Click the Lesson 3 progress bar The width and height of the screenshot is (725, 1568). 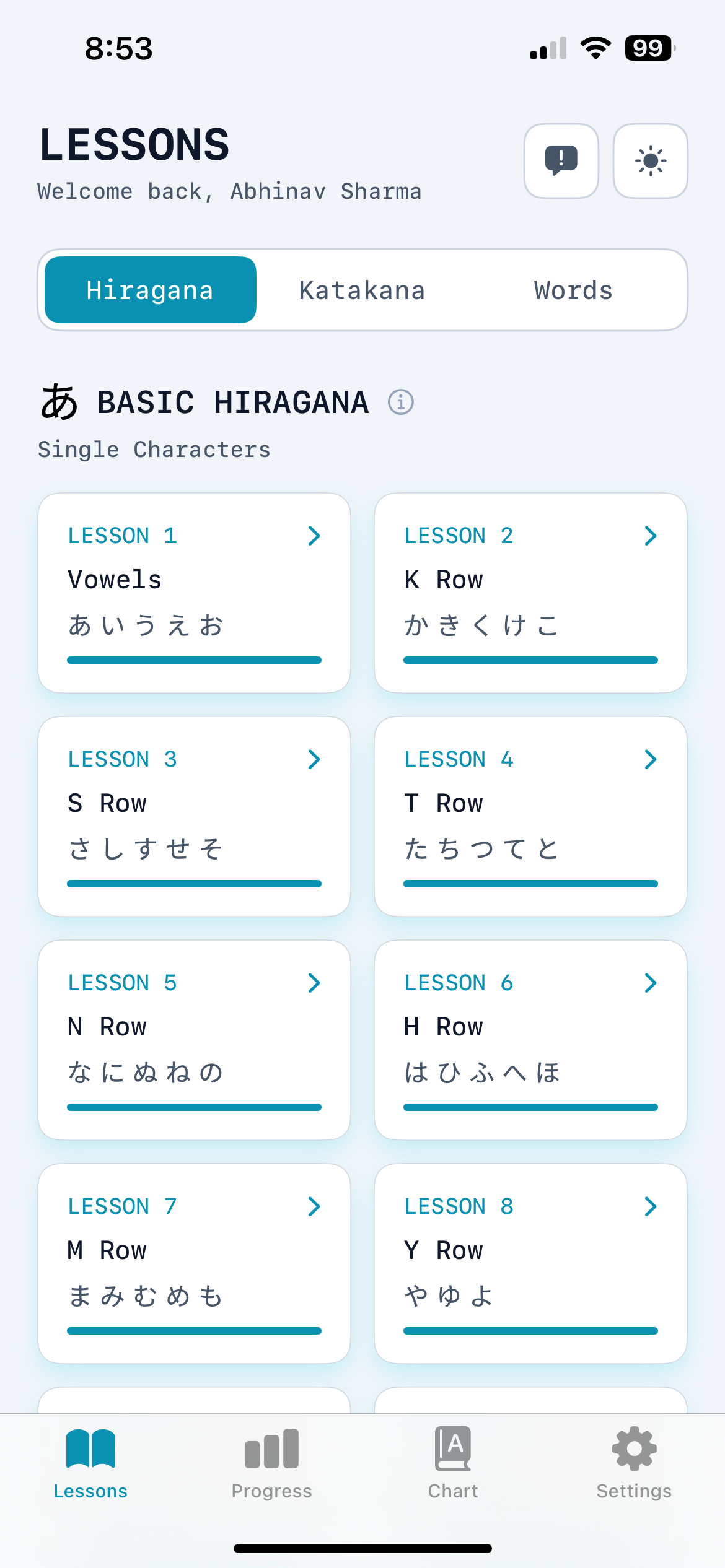pyautogui.click(x=194, y=884)
